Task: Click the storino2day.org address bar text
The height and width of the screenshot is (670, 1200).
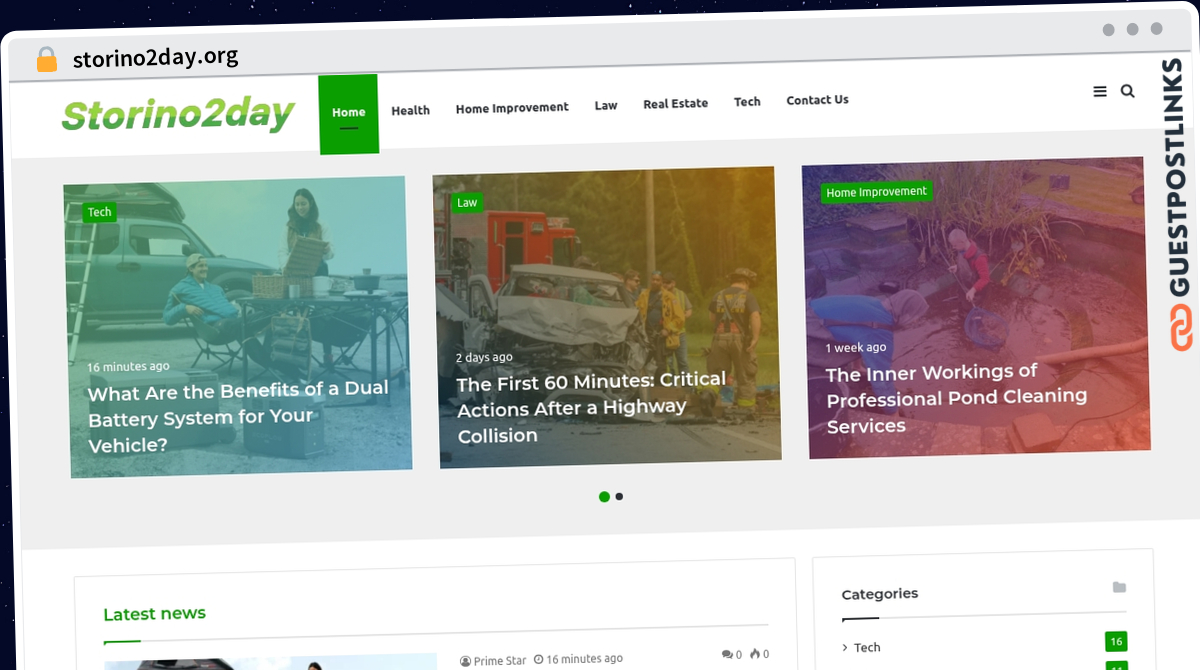Action: (x=156, y=57)
